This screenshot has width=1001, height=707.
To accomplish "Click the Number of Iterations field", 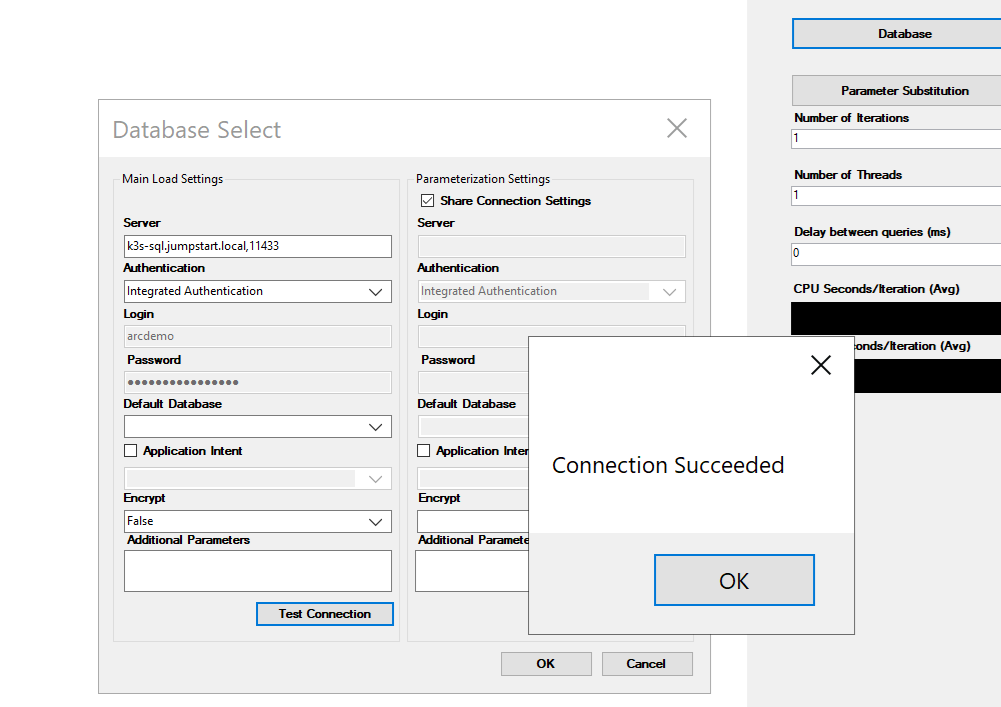I will pyautogui.click(x=896, y=139).
